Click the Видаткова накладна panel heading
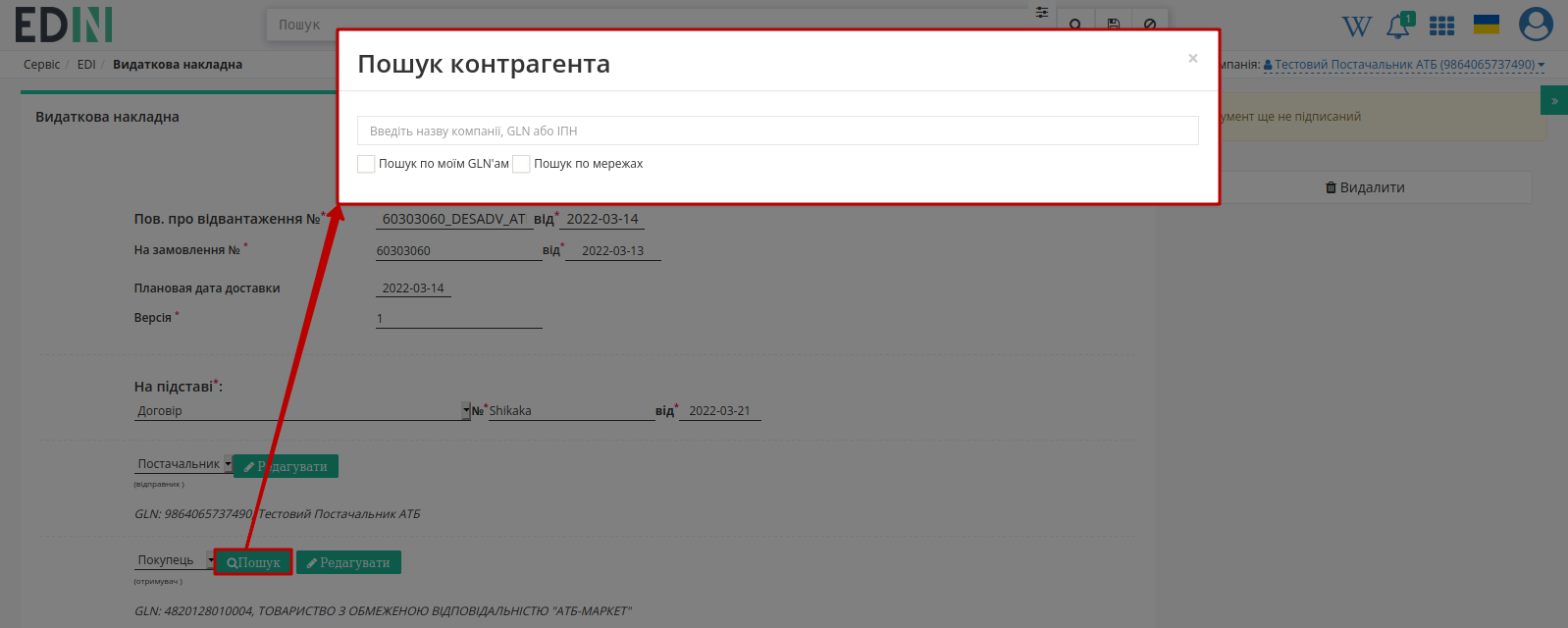Image resolution: width=1568 pixels, height=628 pixels. [107, 117]
